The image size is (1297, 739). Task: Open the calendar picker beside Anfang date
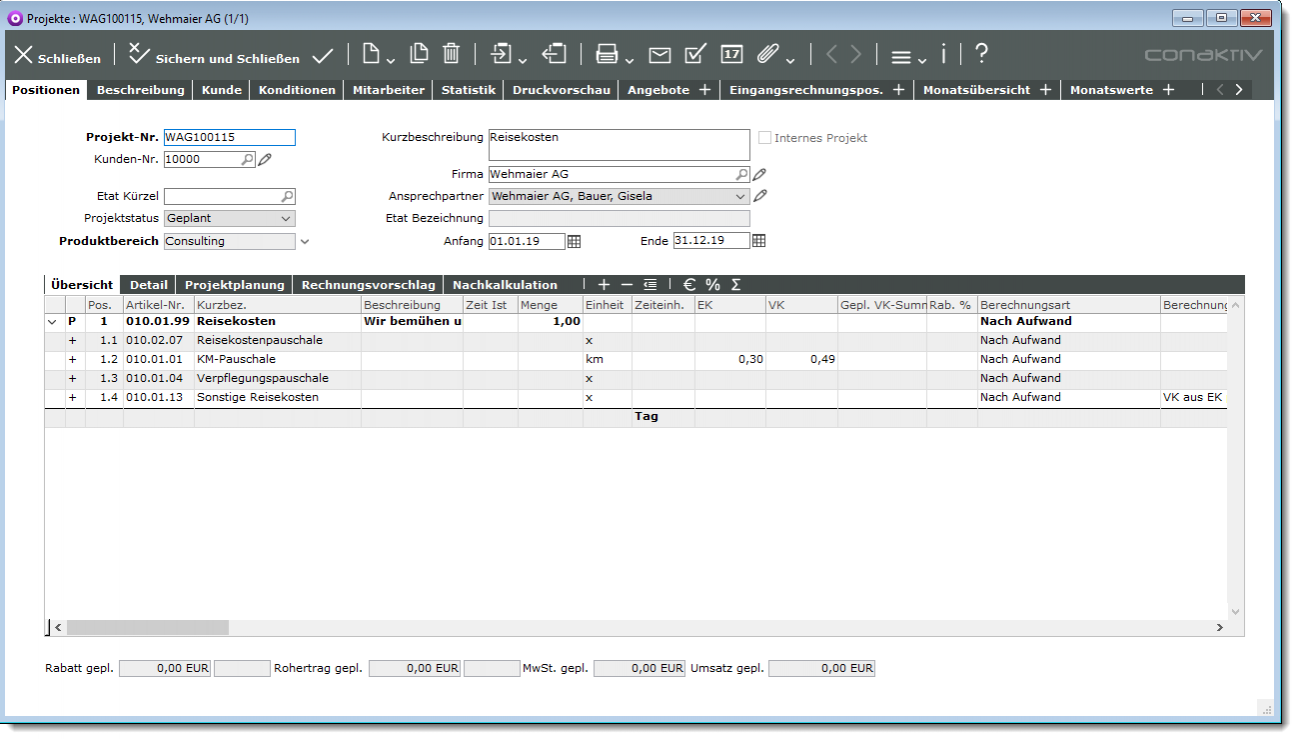pyautogui.click(x=574, y=241)
